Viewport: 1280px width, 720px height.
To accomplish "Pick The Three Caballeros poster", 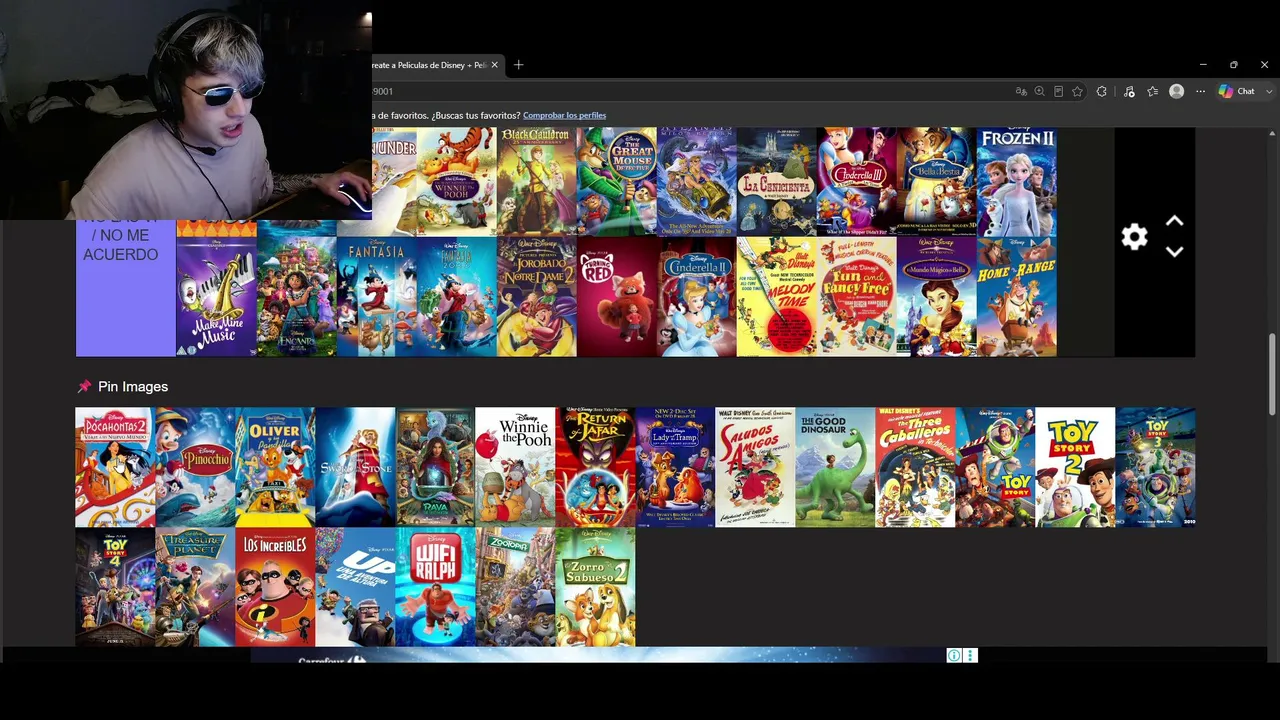I will tap(915, 467).
